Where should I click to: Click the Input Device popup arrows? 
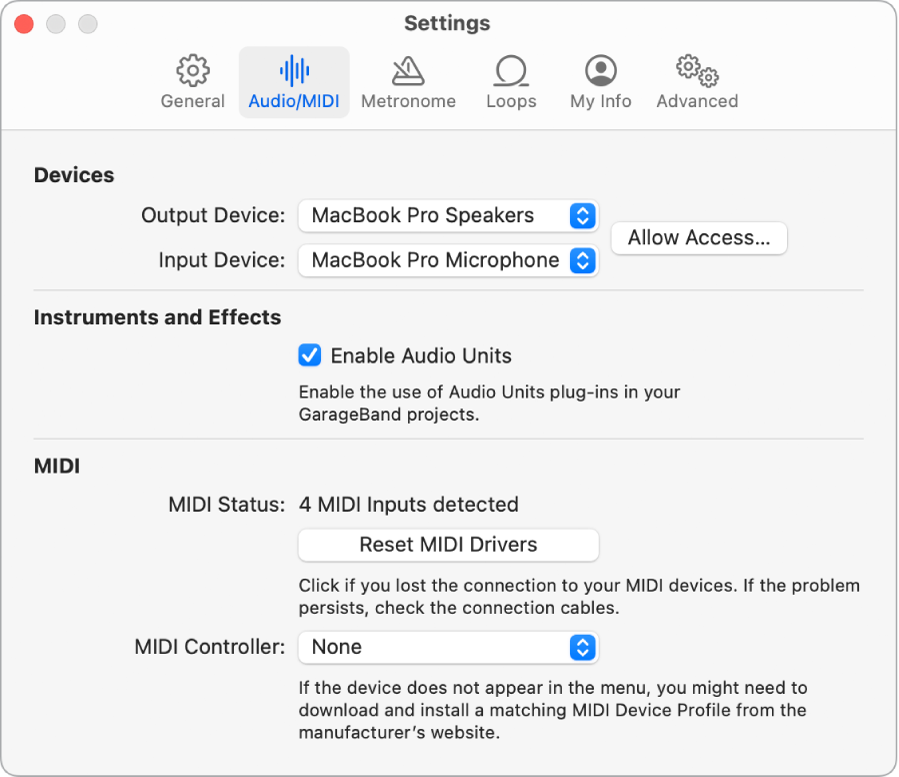583,260
